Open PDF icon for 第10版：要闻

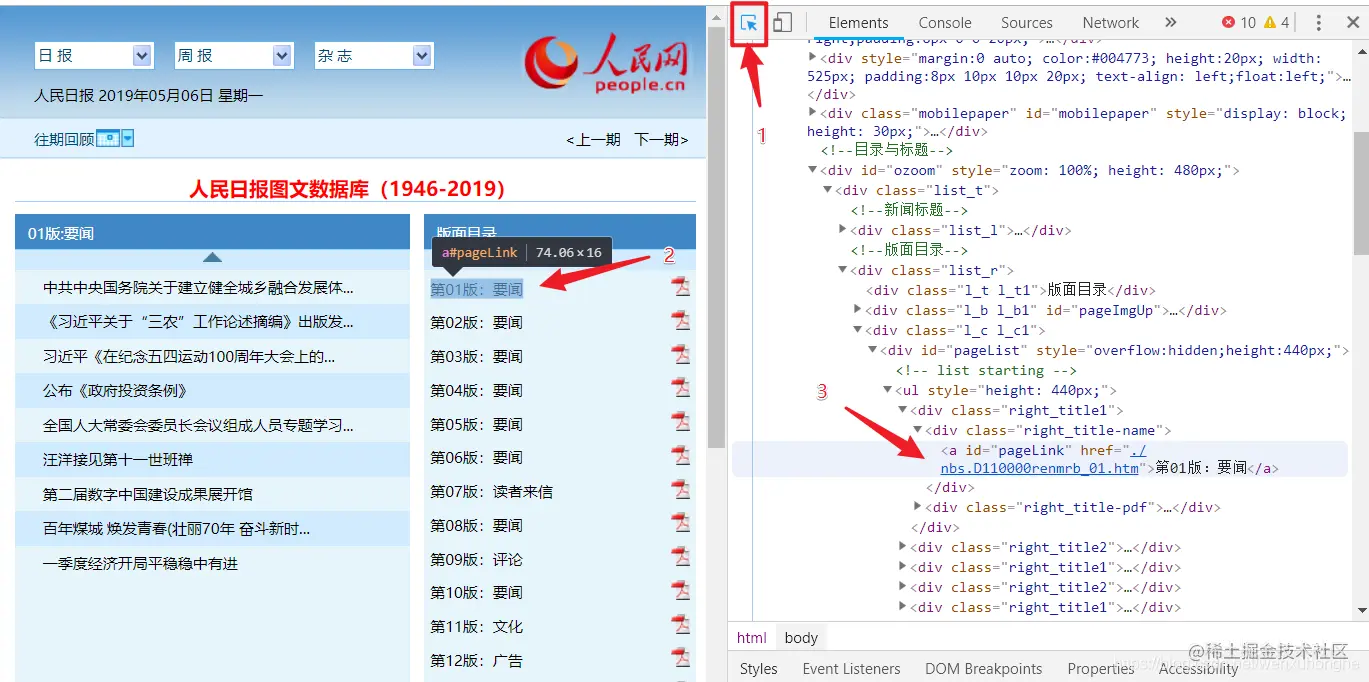click(681, 591)
